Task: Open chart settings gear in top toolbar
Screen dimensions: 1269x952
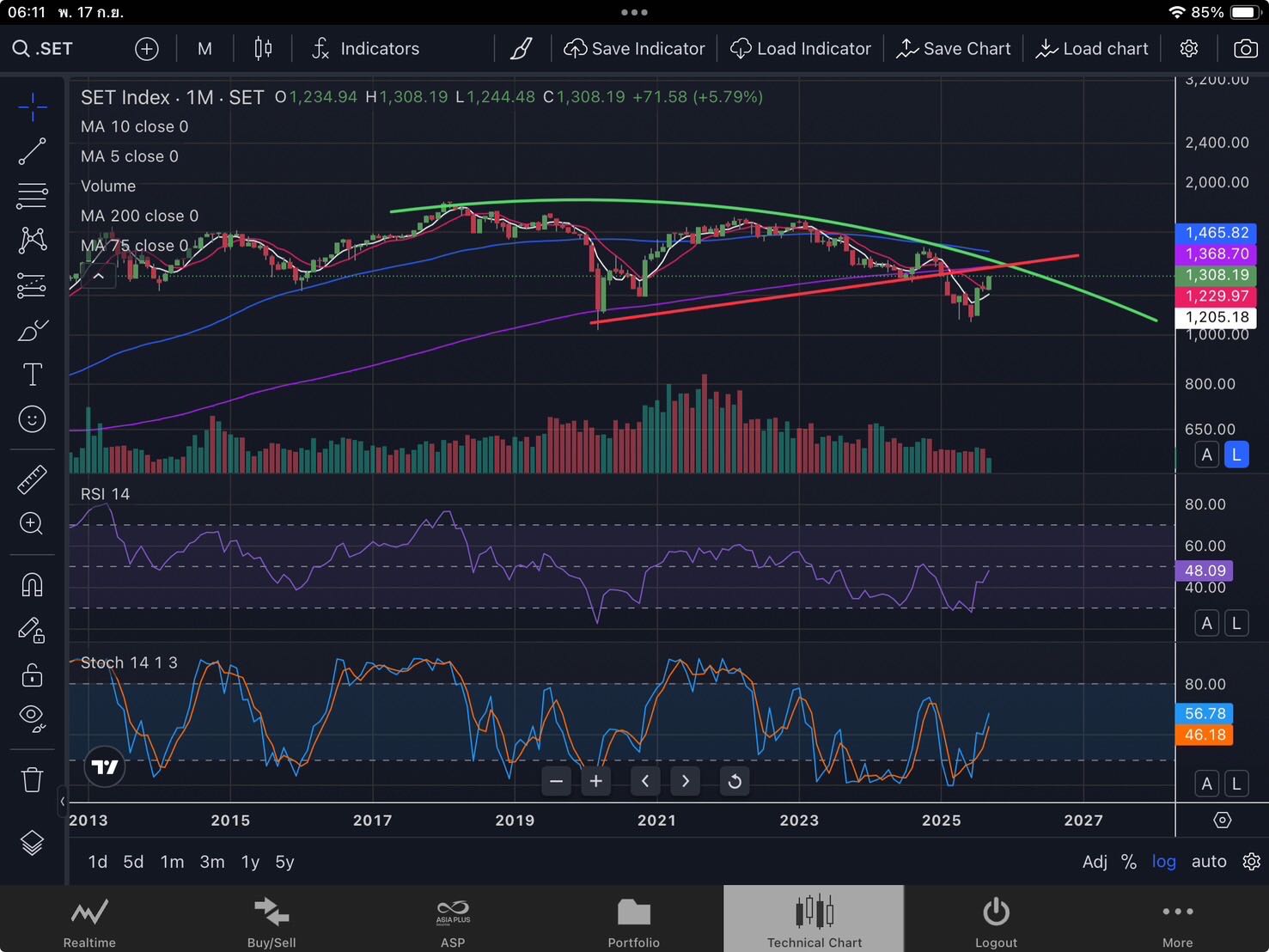Action: pos(1189,49)
